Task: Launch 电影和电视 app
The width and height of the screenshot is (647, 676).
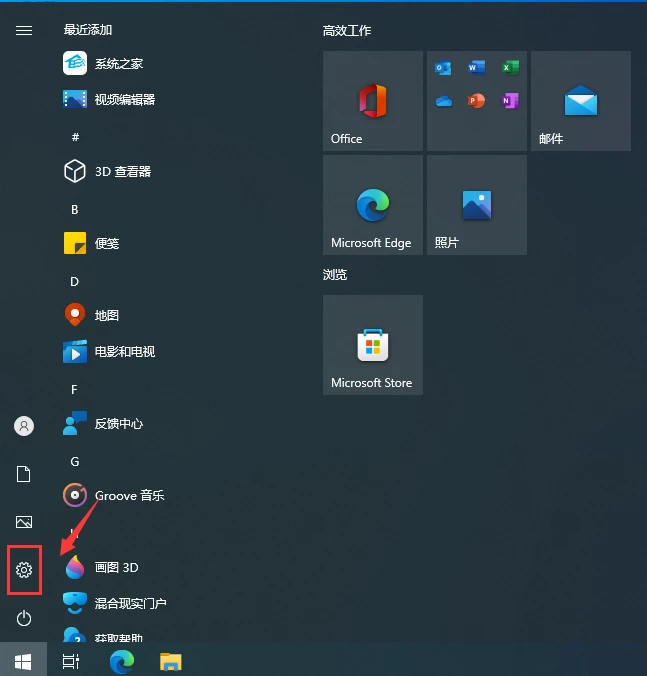Action: (109, 351)
